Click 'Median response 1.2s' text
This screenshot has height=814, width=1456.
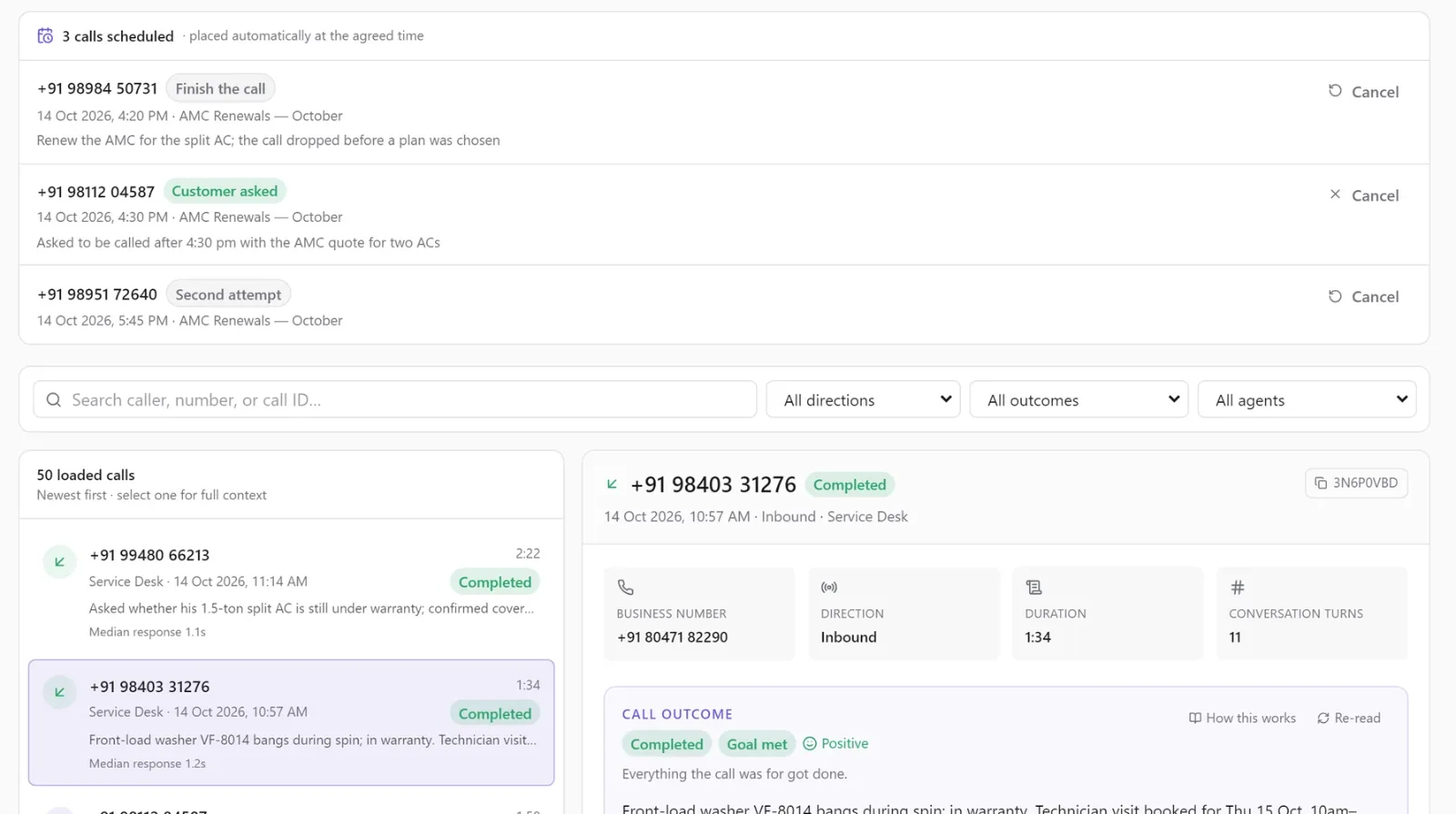pos(147,763)
